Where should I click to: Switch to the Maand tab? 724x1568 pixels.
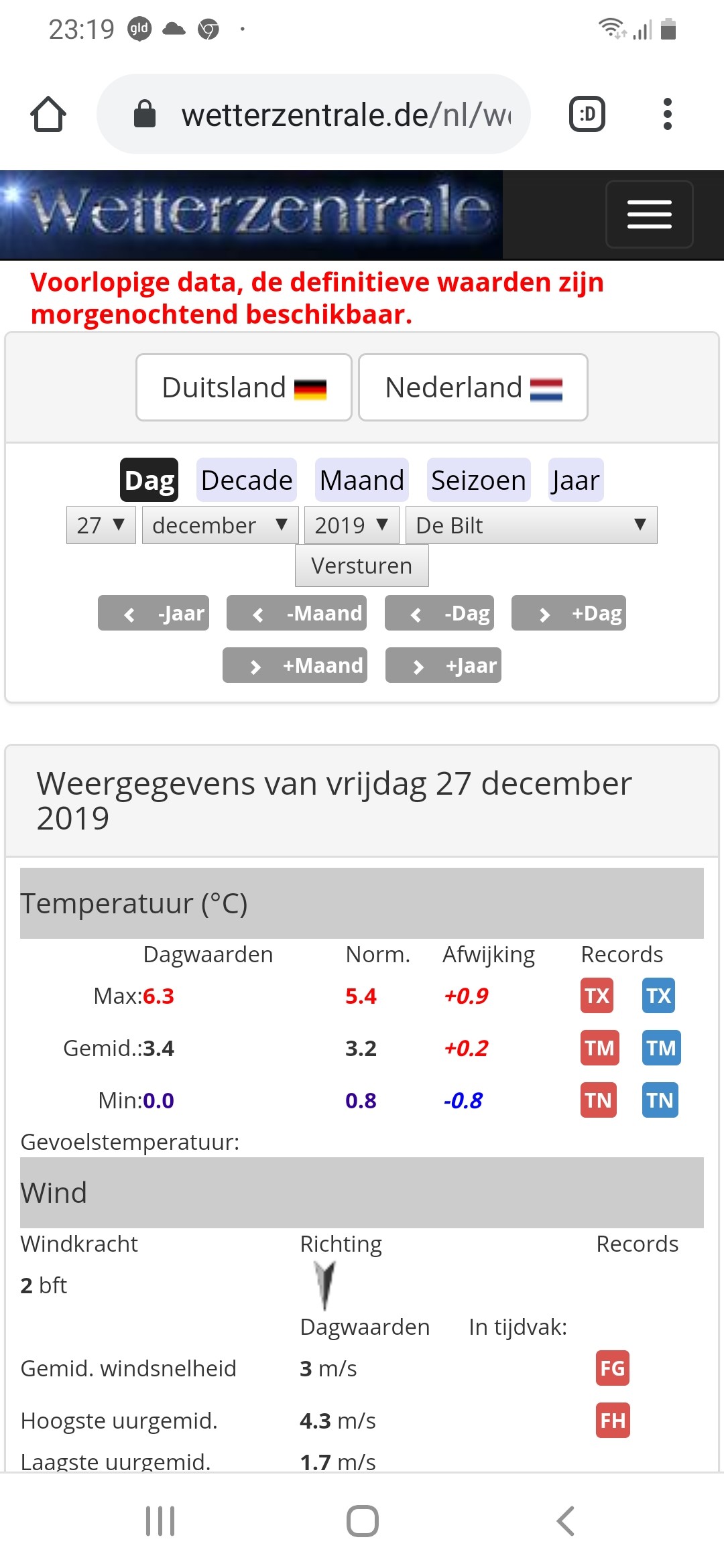point(362,480)
